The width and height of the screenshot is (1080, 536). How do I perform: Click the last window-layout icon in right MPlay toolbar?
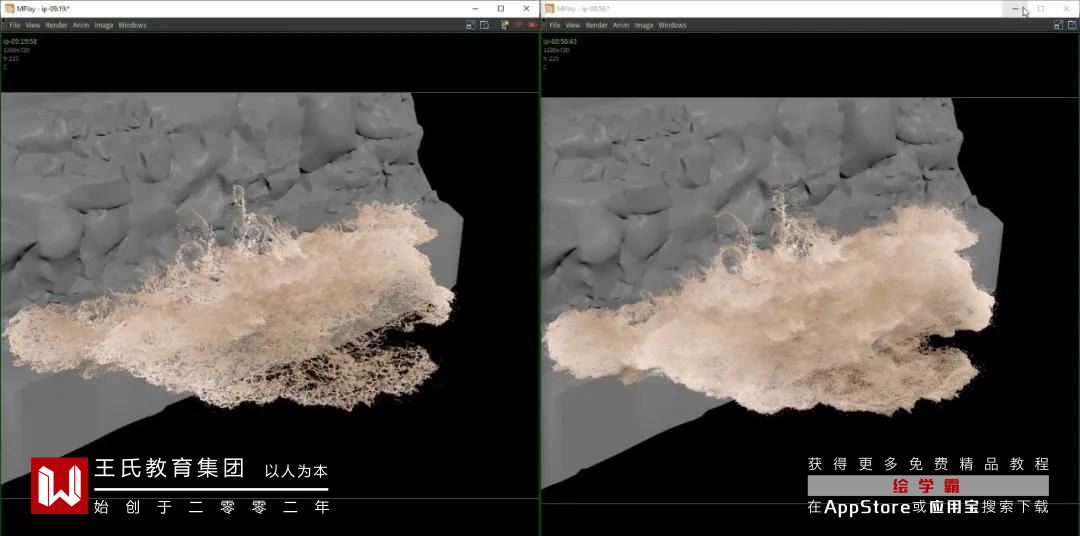[x=1072, y=25]
